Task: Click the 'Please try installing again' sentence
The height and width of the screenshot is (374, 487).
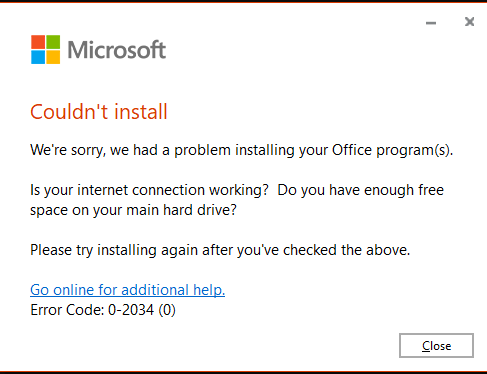Action: point(220,250)
